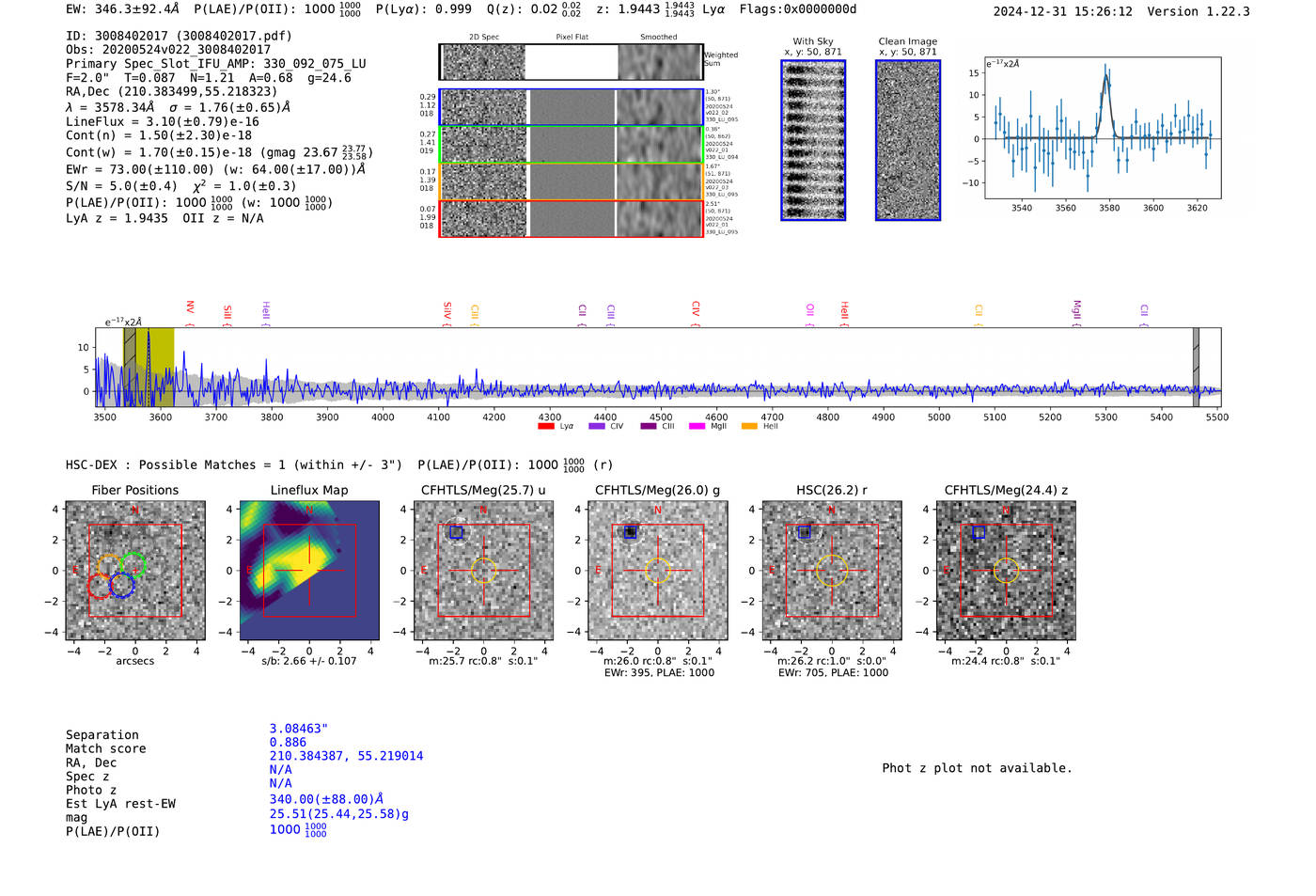Open the CFHTLS/Meg(26.0) g image
Viewport: 1316px width, 896px height.
tap(658, 571)
